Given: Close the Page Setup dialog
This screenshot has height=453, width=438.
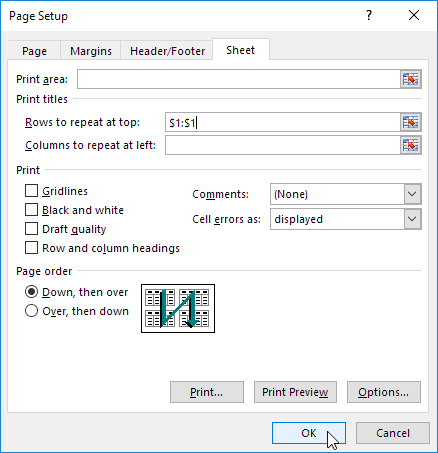Looking at the screenshot, I should click(x=414, y=15).
